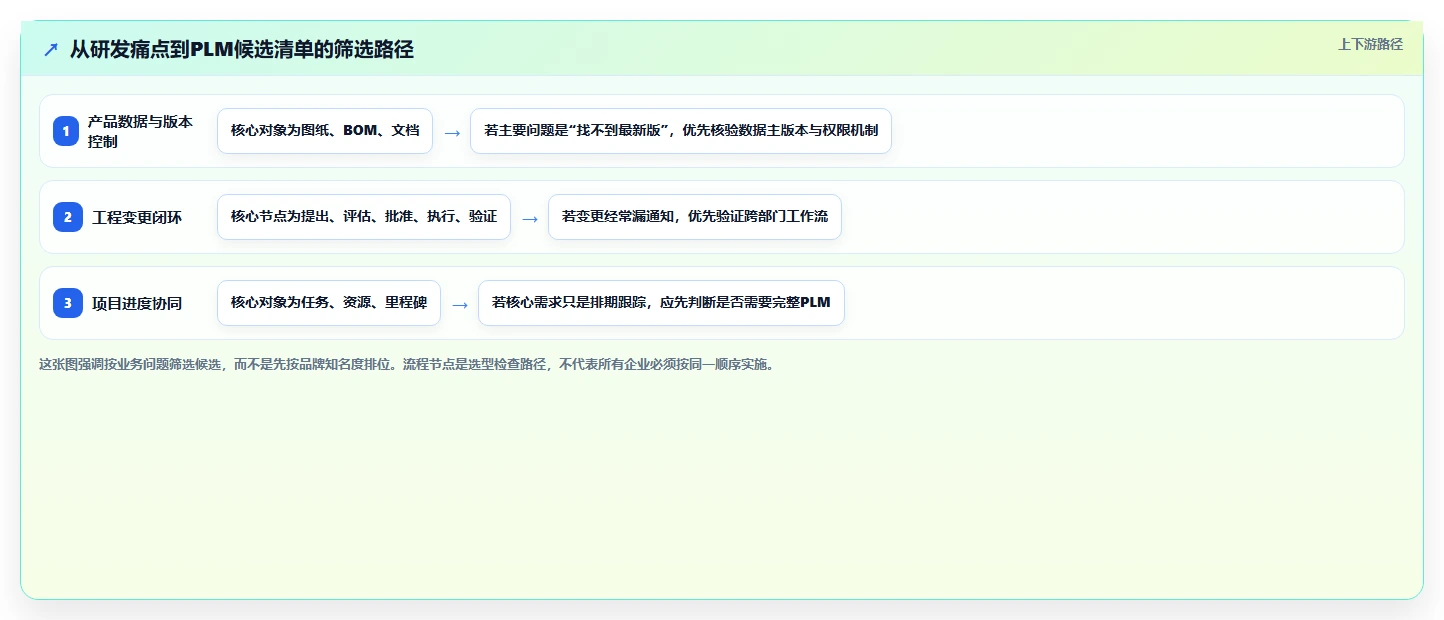Click the box 若主要问题是"找不到最新版"
Screen dimensions: 1444x620
click(681, 131)
